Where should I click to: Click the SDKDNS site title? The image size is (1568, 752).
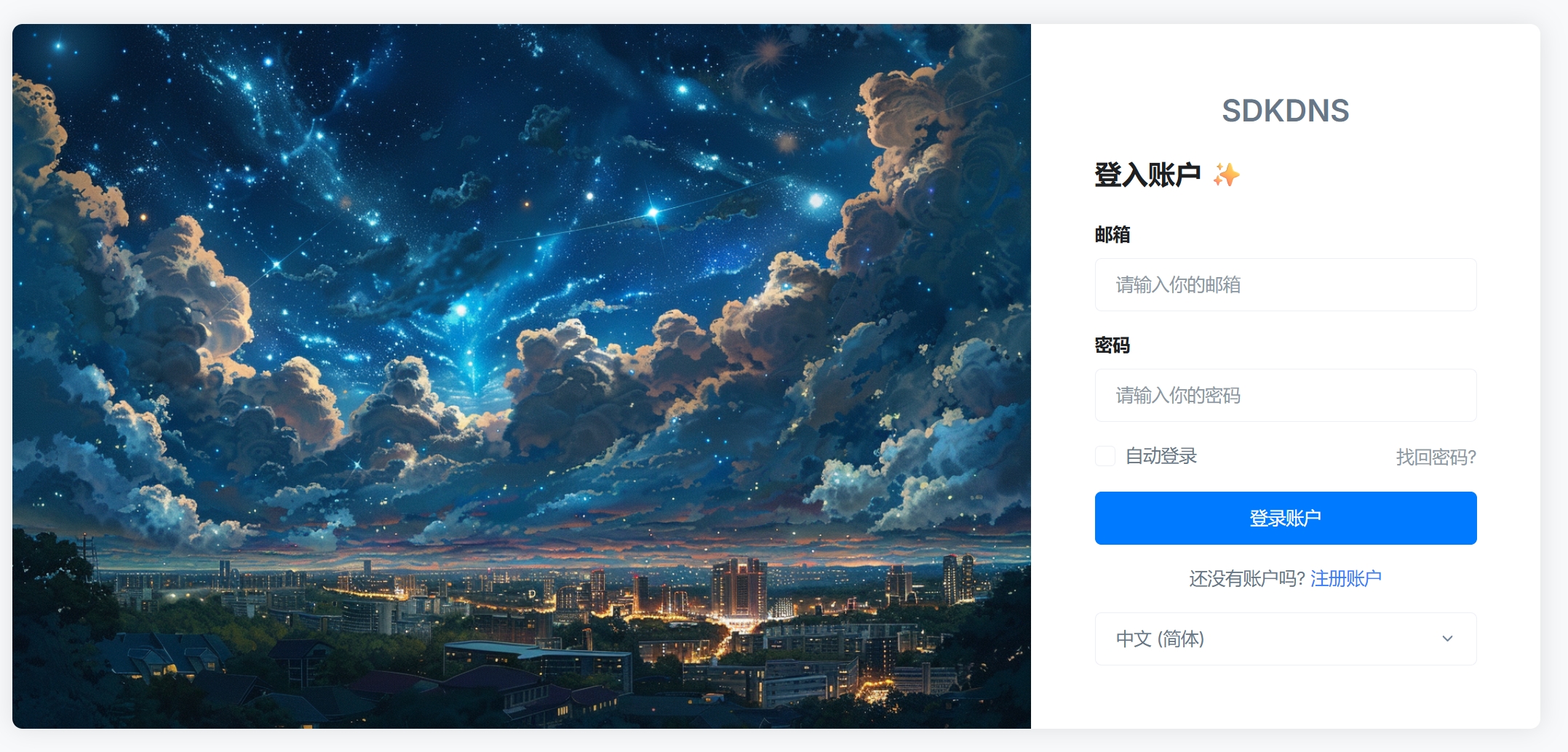point(1285,111)
